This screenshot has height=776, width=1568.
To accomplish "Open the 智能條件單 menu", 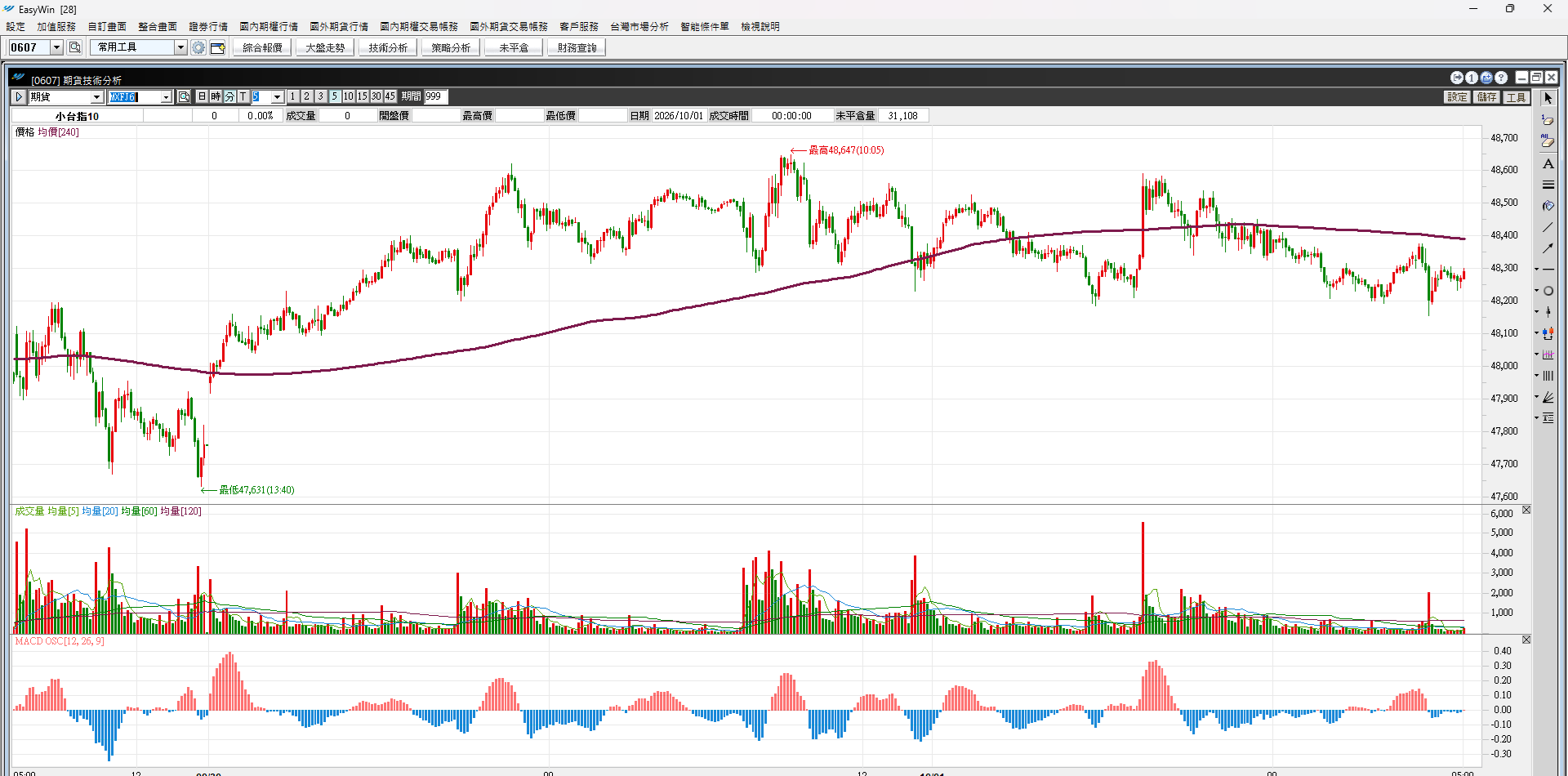I will click(705, 26).
